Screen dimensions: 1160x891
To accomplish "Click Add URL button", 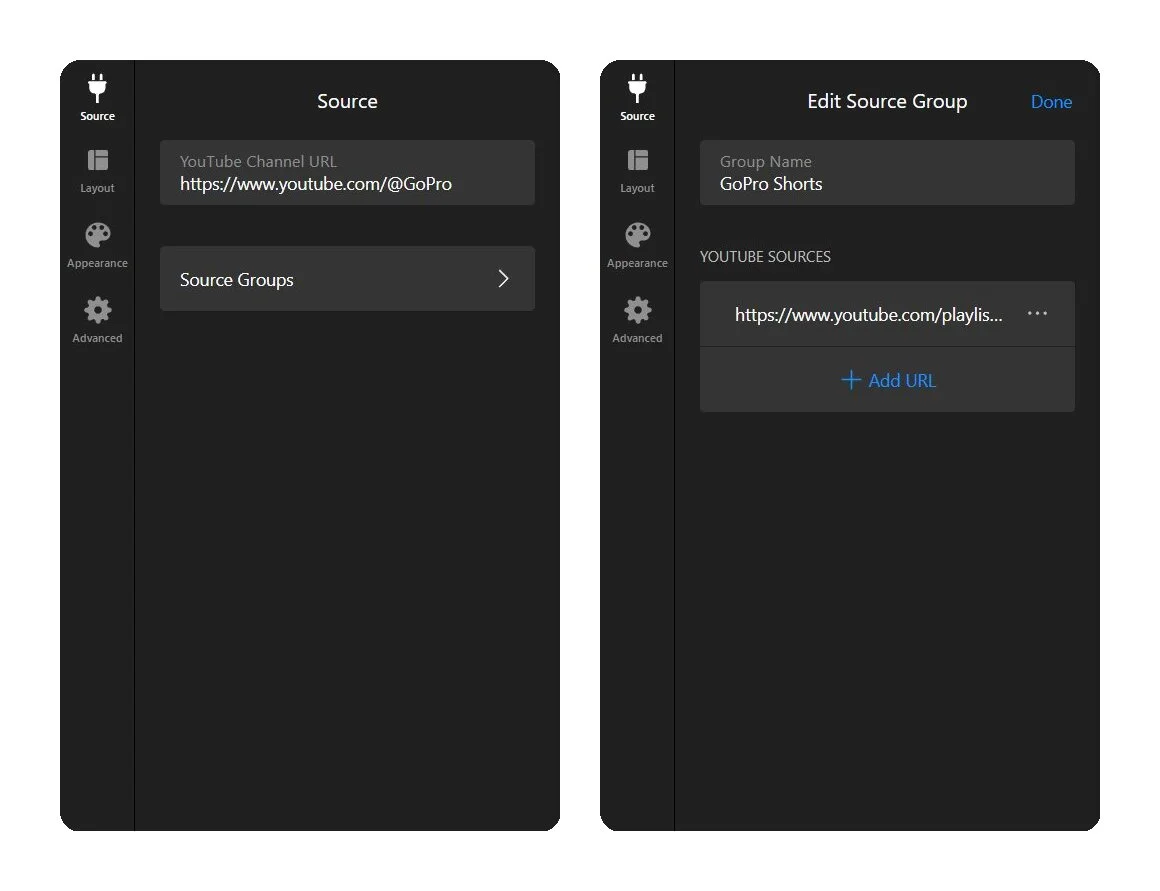I will [x=887, y=380].
